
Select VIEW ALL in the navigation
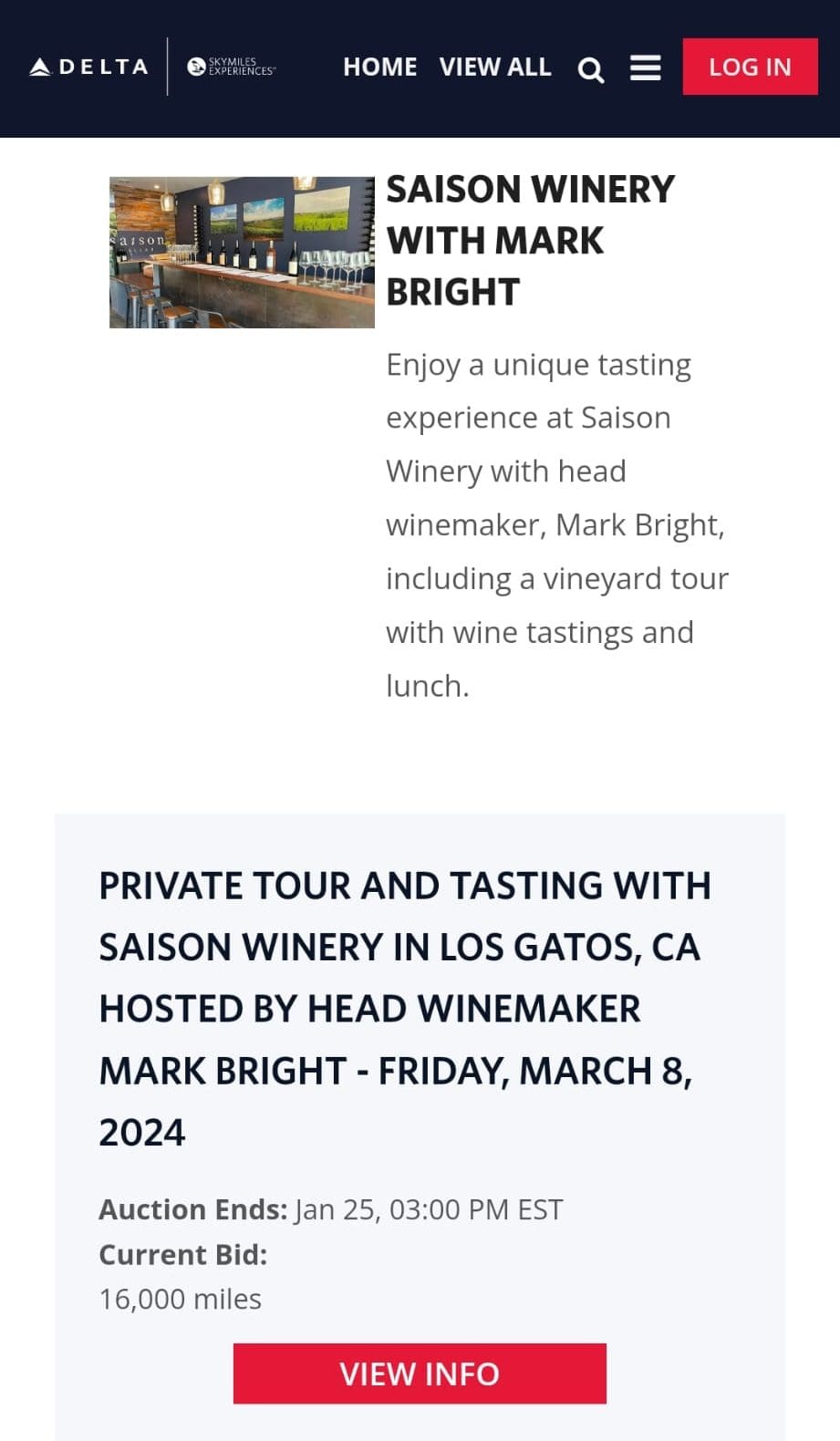495,67
